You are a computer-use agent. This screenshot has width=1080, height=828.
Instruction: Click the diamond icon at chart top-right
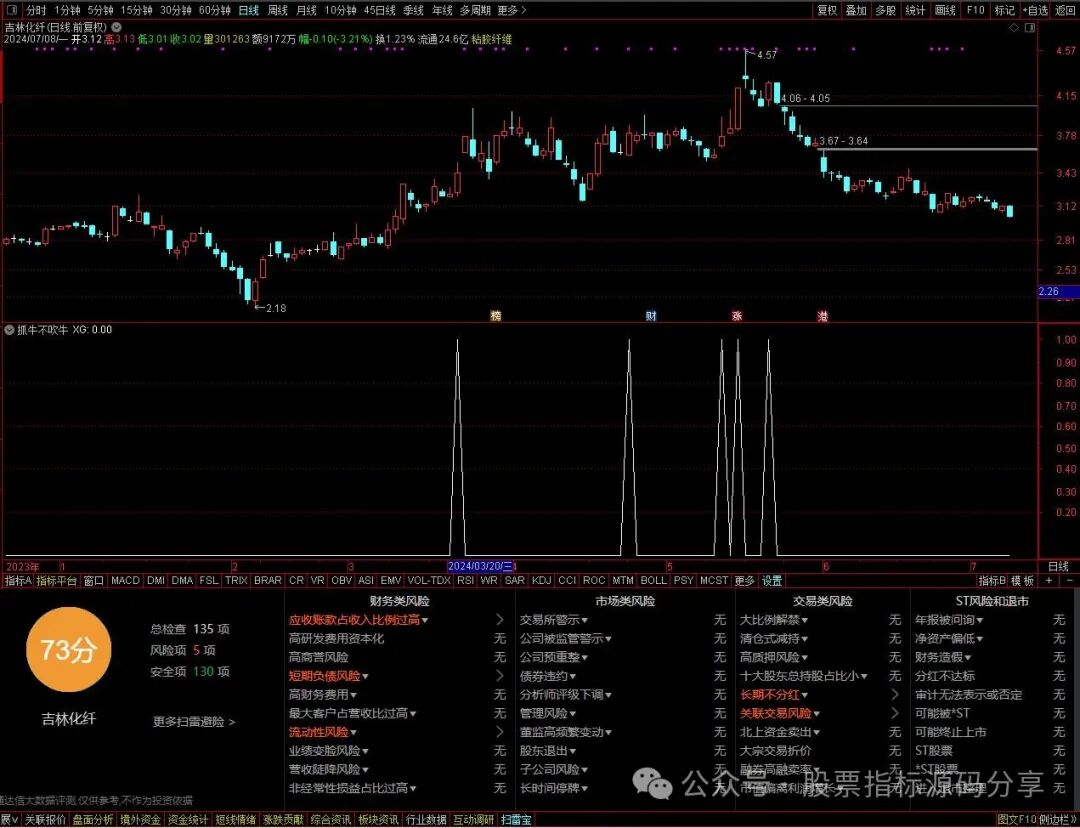pos(1014,28)
